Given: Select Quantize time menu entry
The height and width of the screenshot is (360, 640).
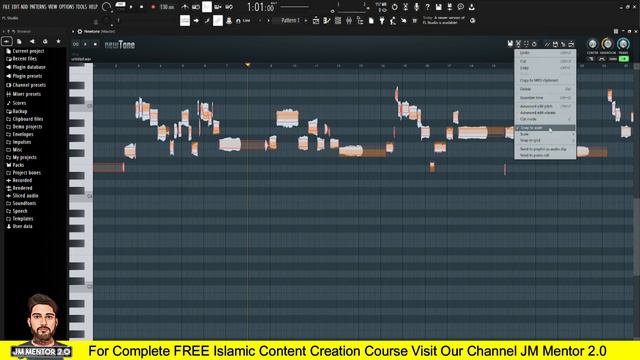Looking at the screenshot, I should click(x=545, y=98).
